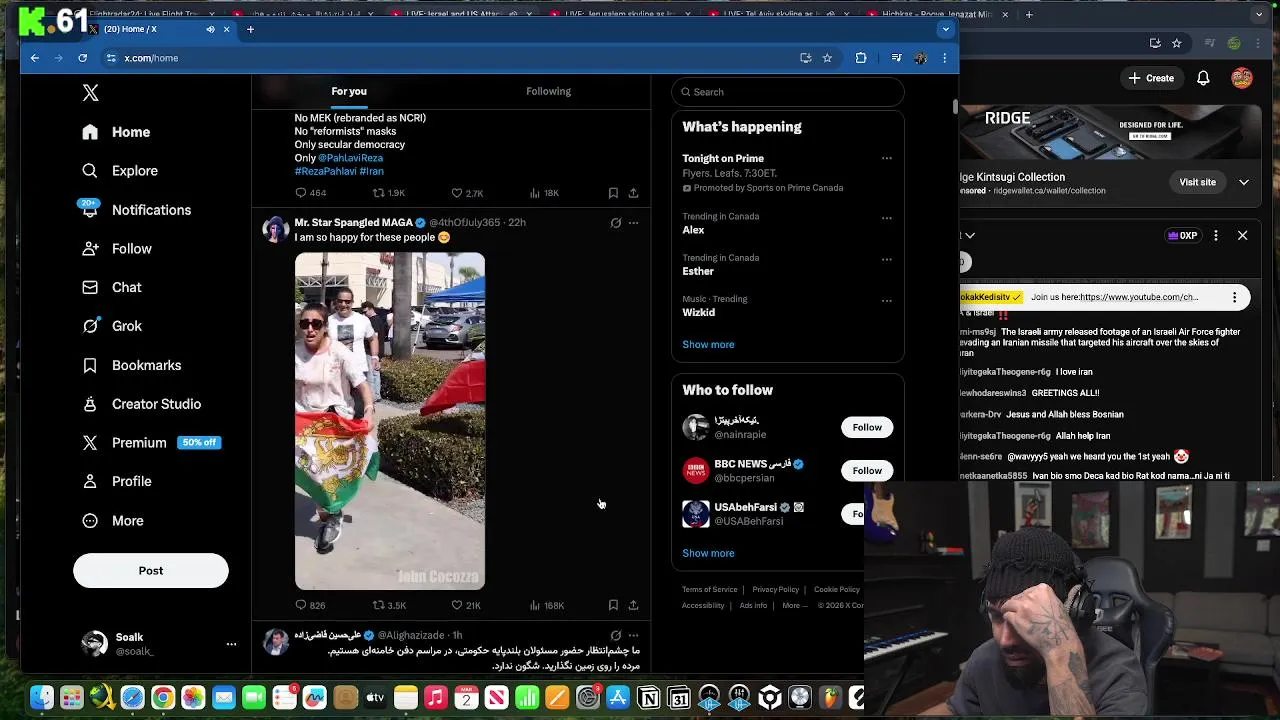The image size is (1280, 720).
Task: Show more under Who to follow
Action: [708, 553]
